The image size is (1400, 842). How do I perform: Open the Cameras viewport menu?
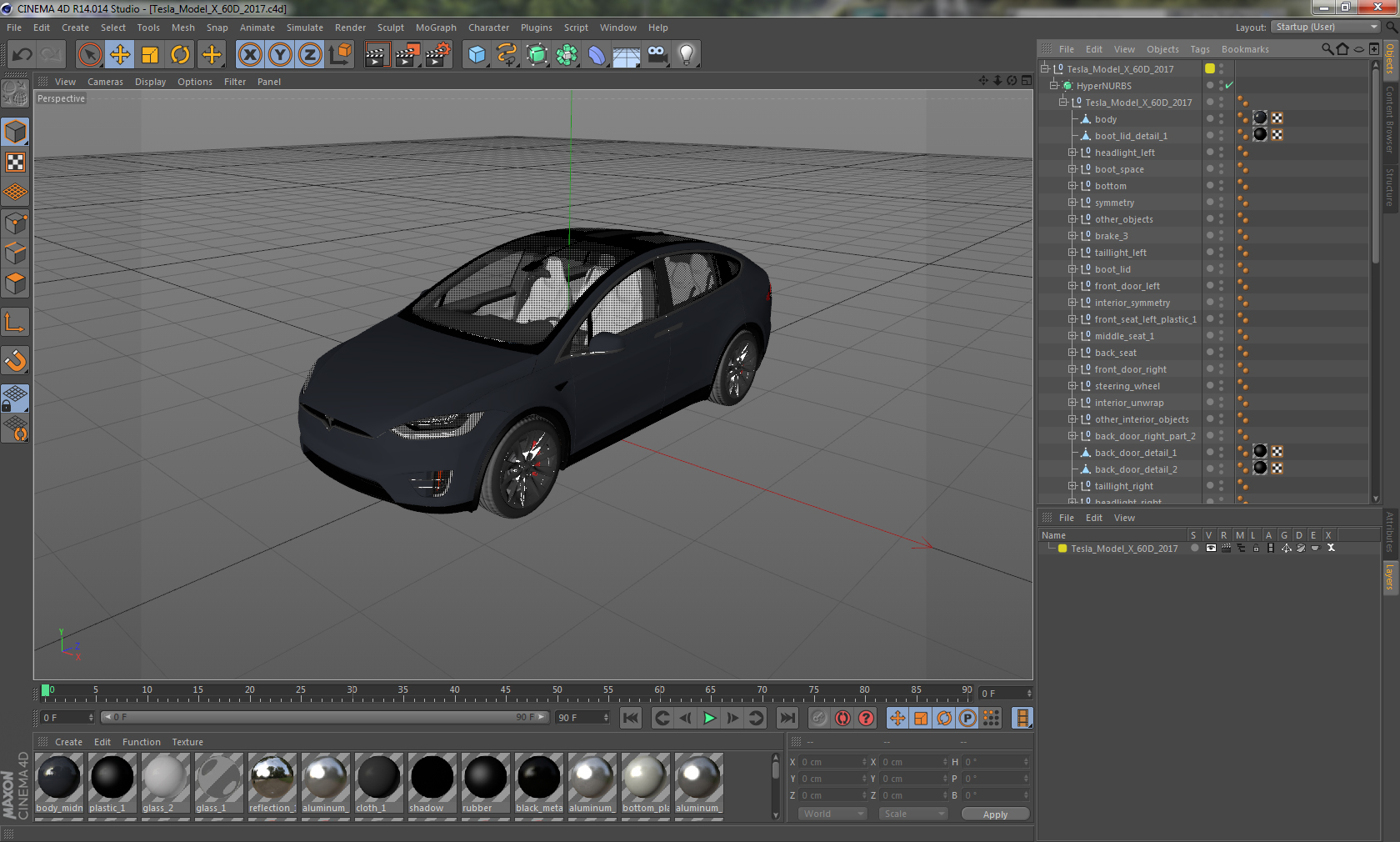[105, 82]
